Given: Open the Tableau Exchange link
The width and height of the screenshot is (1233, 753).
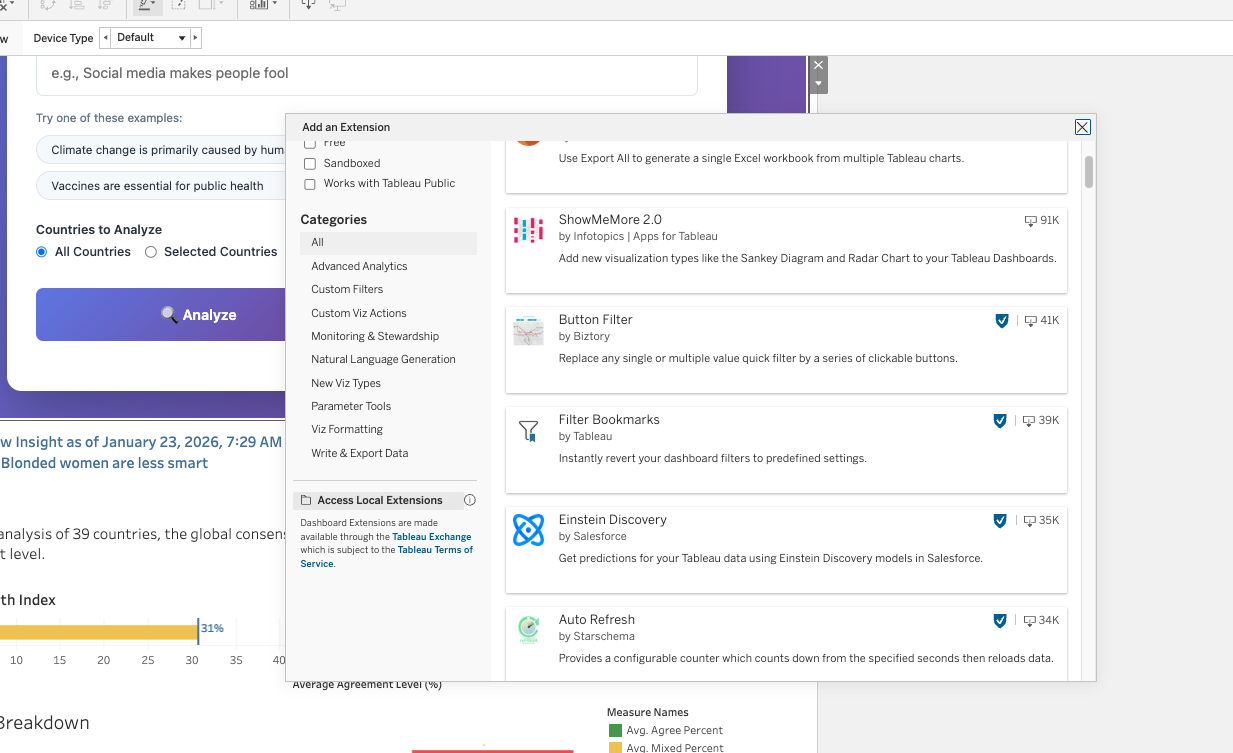Looking at the screenshot, I should click(431, 537).
